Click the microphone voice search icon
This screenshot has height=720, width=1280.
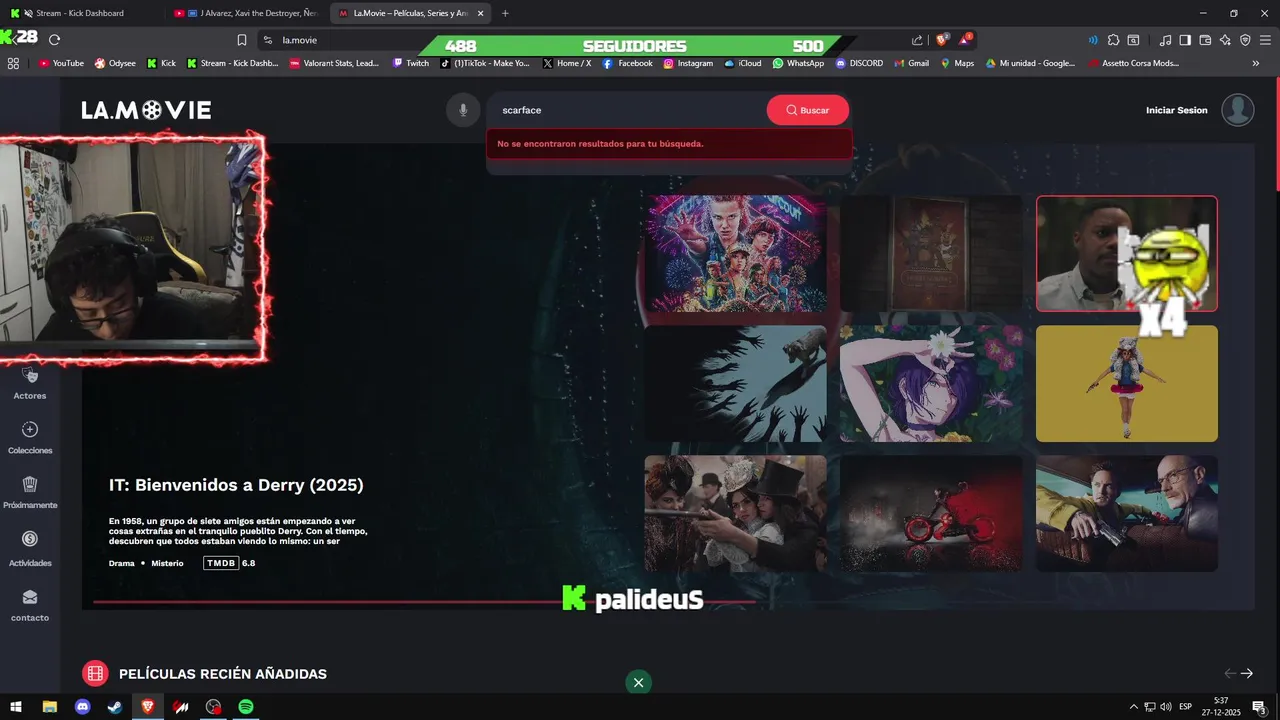tap(462, 110)
